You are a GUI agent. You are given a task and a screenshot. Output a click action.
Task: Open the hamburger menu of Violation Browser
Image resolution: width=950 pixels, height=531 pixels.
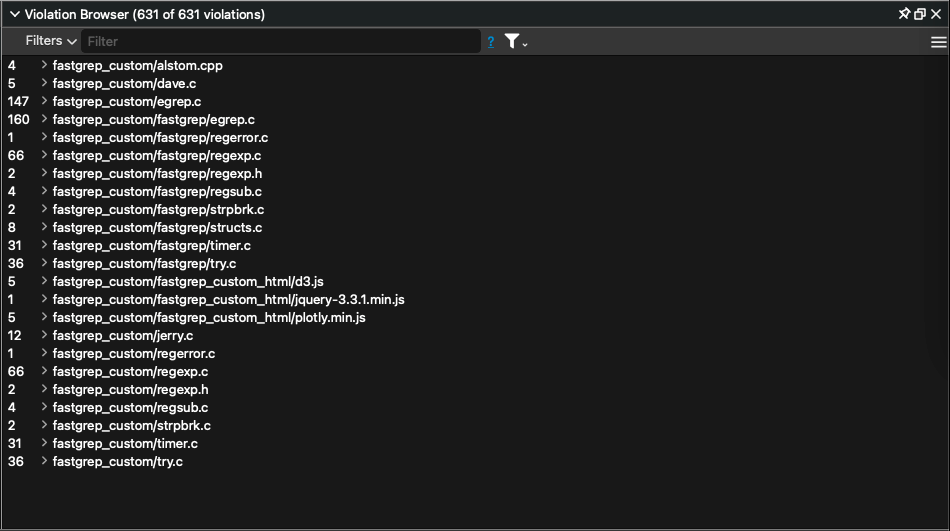pyautogui.click(x=938, y=42)
